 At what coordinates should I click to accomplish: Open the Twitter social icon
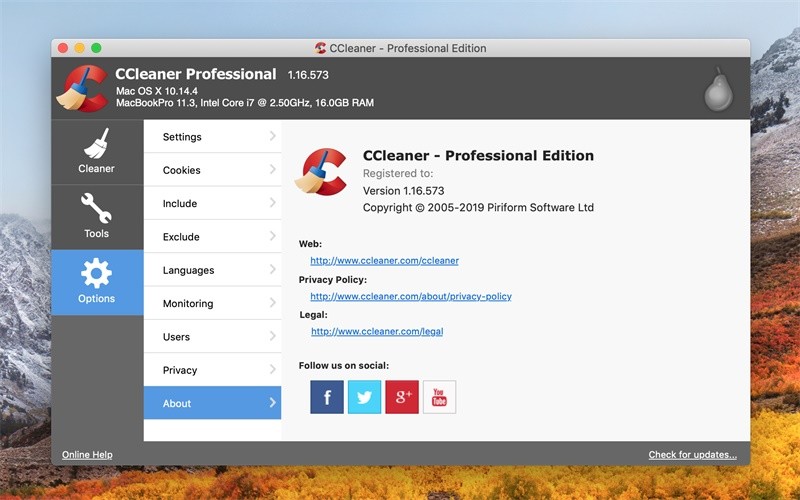click(x=364, y=396)
